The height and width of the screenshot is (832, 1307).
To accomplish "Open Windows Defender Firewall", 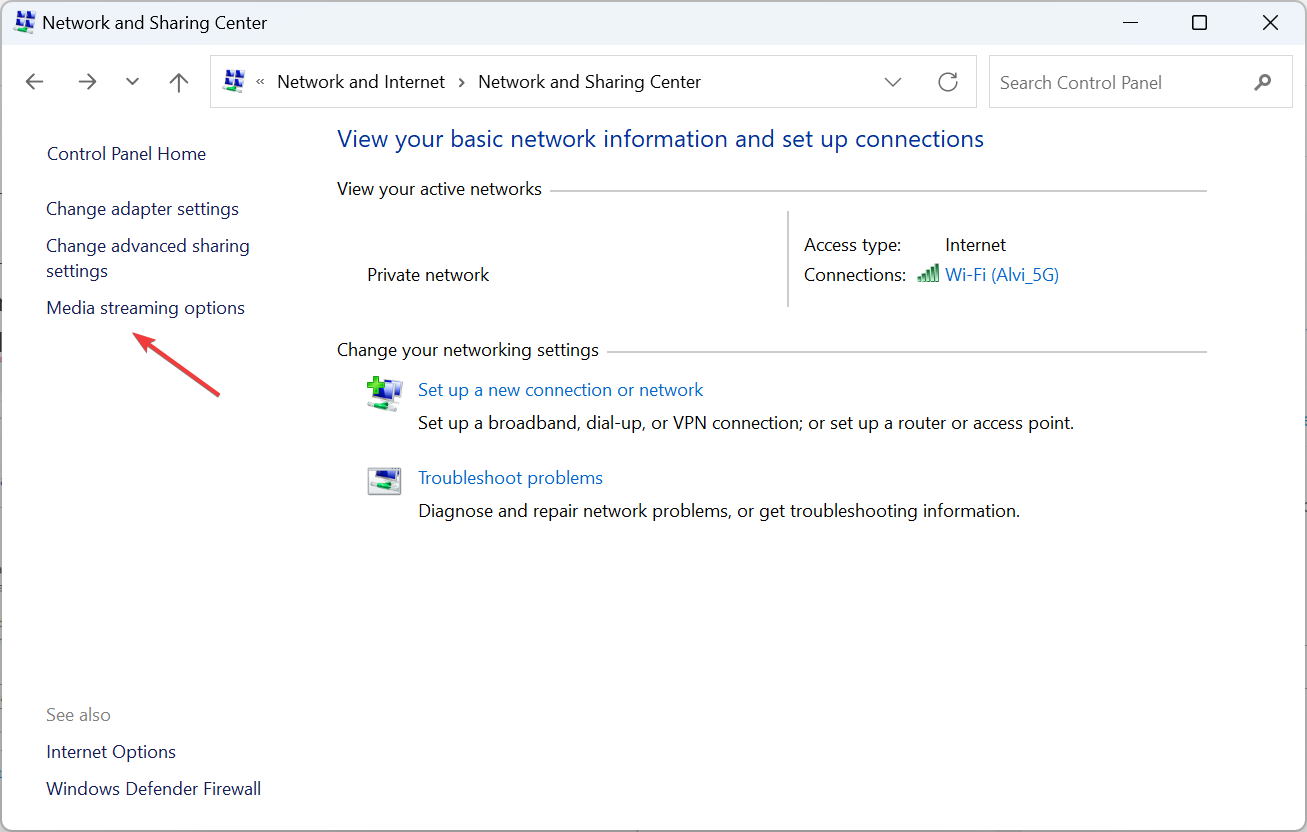I will [153, 788].
